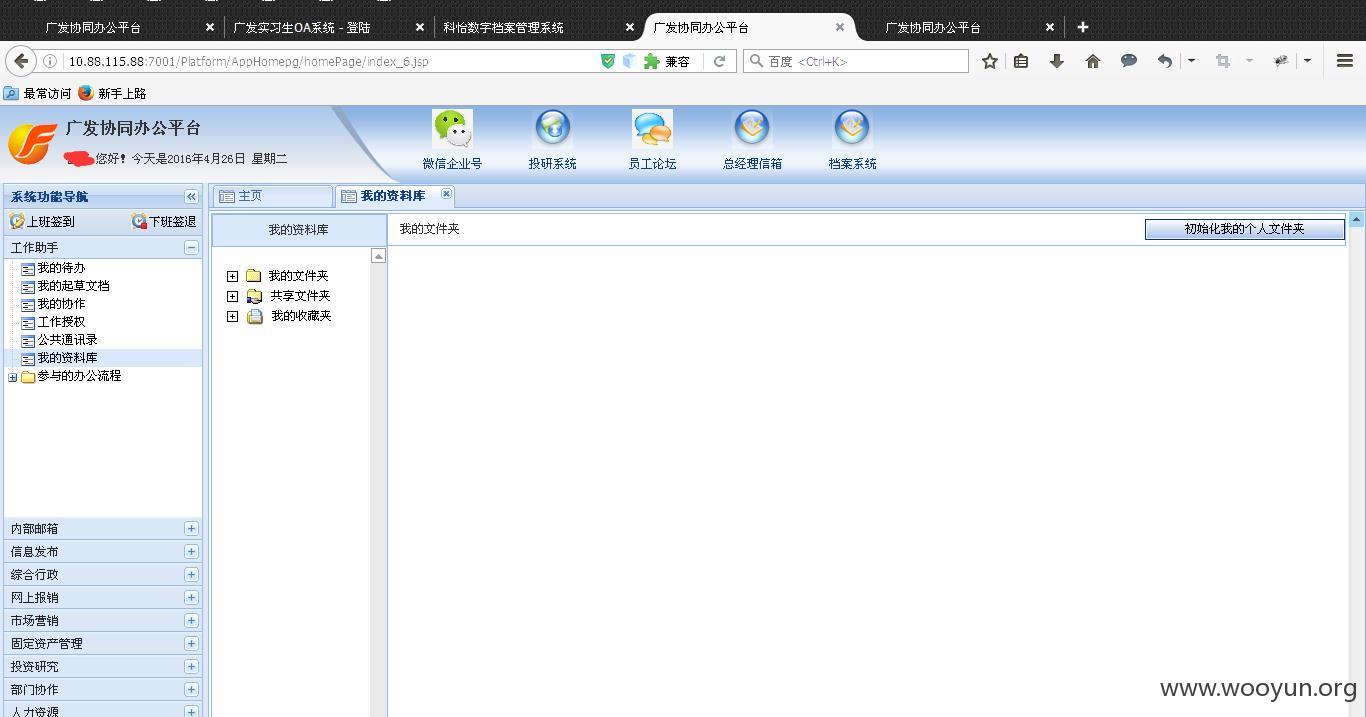Click the crop screenshot toolbar icon
Screen dimensions: 1366x717
[1222, 61]
